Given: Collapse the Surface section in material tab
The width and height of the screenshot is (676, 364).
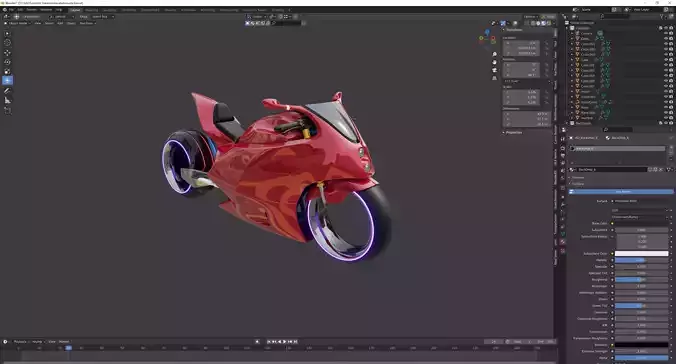Looking at the screenshot, I should click(577, 184).
